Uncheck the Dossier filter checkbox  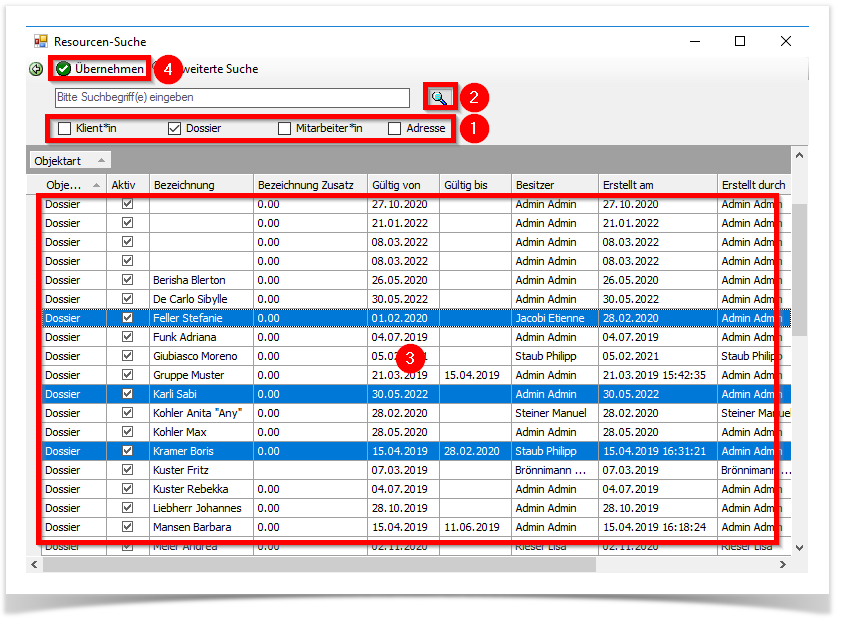click(174, 128)
